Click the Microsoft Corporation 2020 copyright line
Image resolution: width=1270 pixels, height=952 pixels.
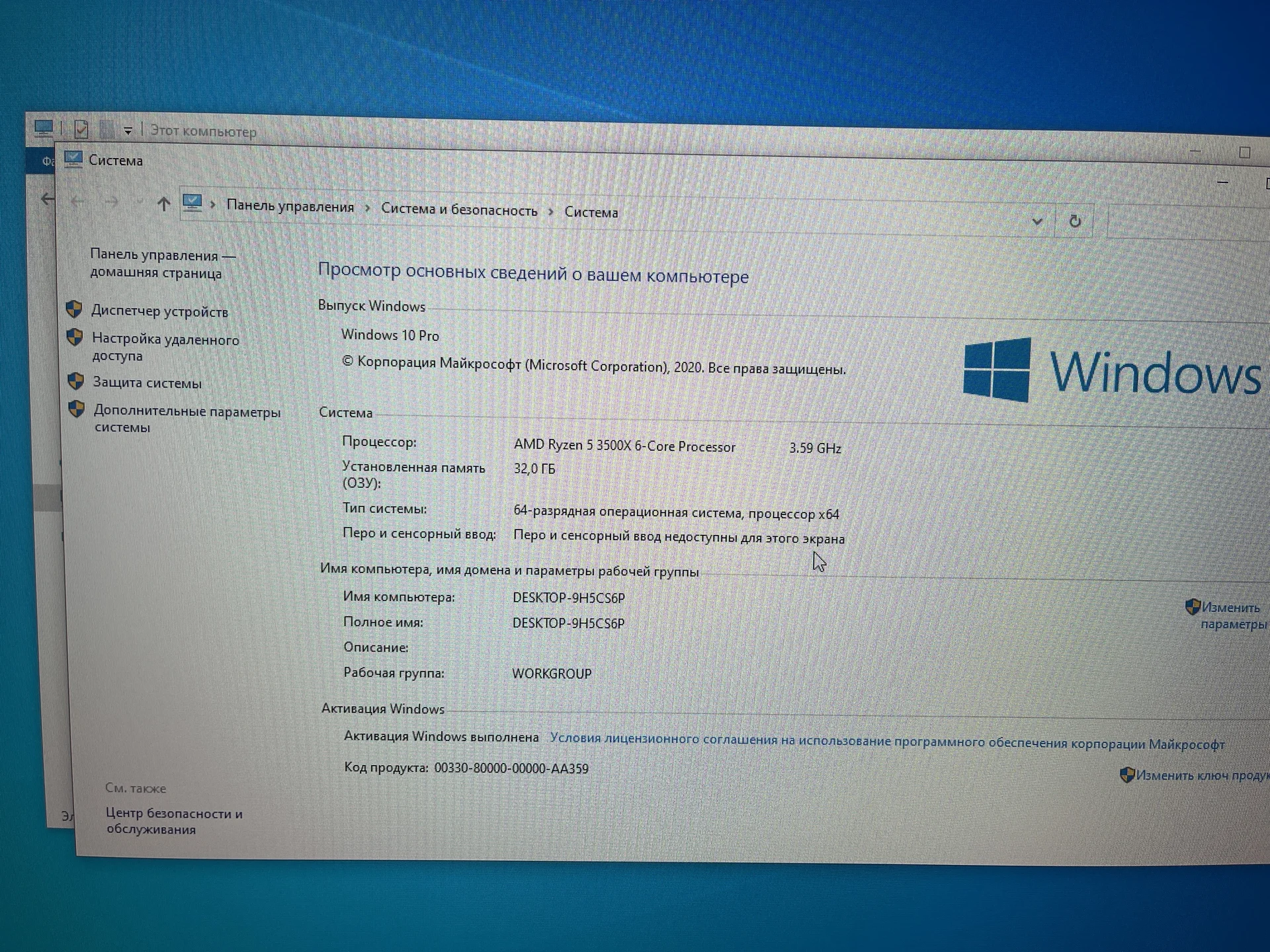[x=594, y=366]
